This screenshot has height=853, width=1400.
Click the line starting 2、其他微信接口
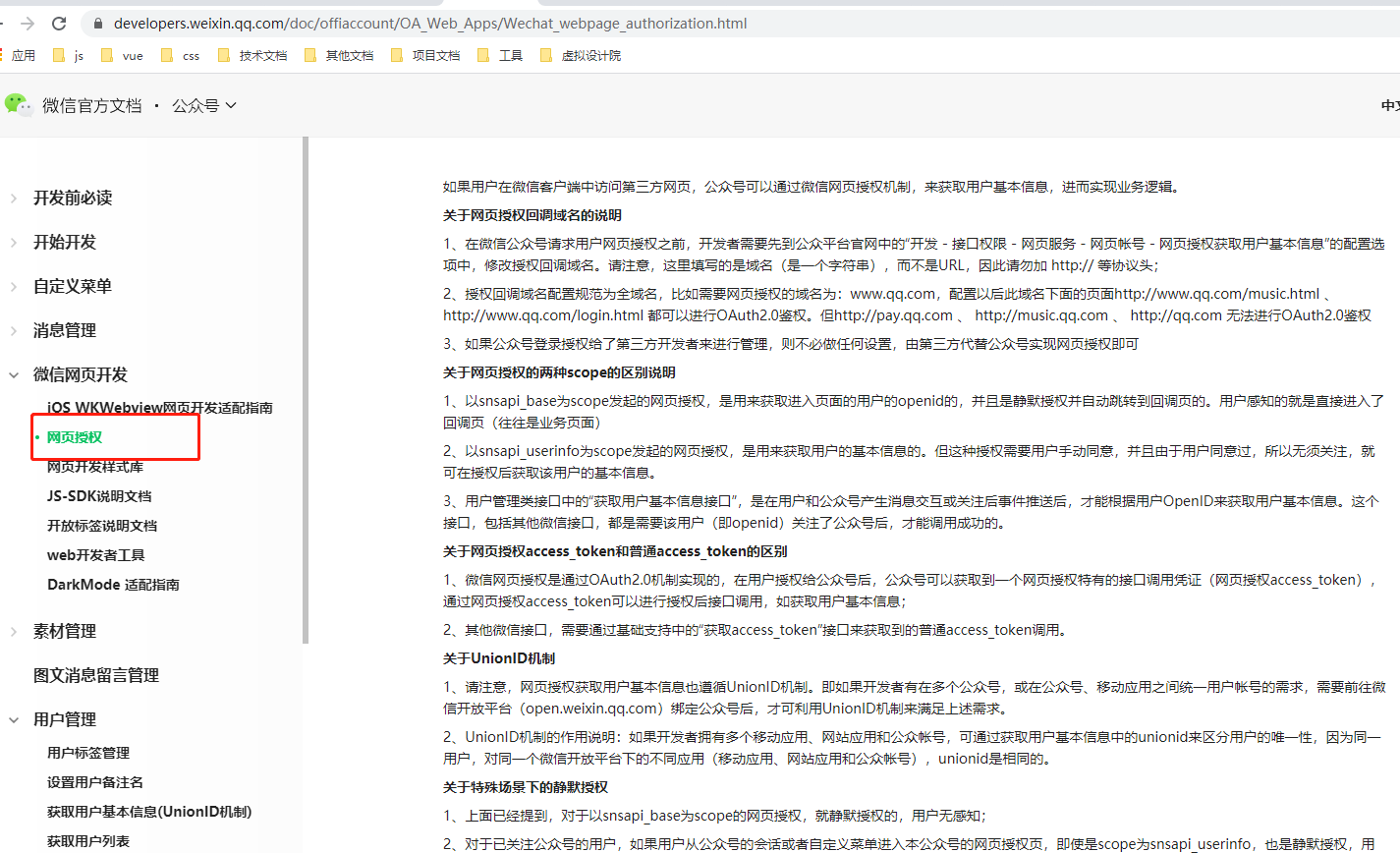click(755, 630)
